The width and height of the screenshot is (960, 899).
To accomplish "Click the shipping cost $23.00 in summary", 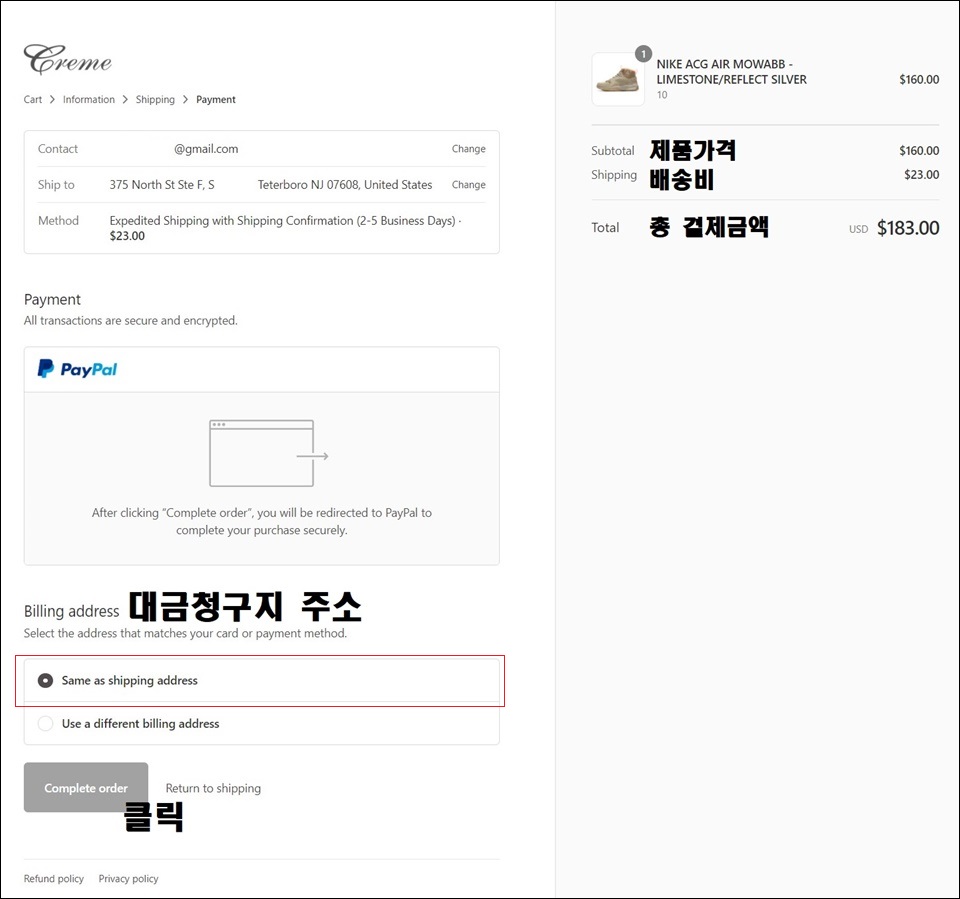I will tap(921, 175).
